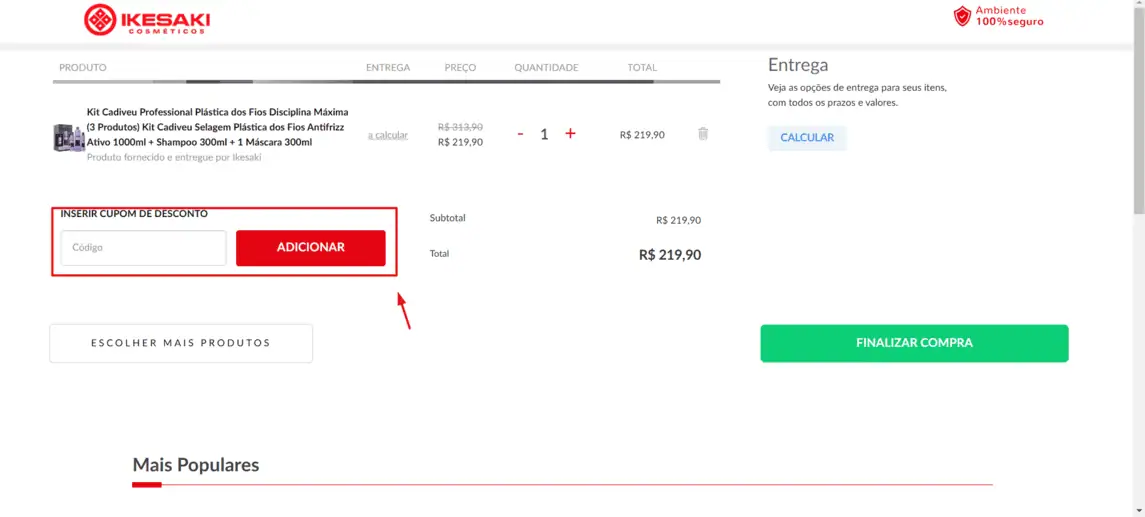Click 'Produto fornecido e entregue por Ikesaki' text
Screen dimensions: 1145x517
[174, 157]
